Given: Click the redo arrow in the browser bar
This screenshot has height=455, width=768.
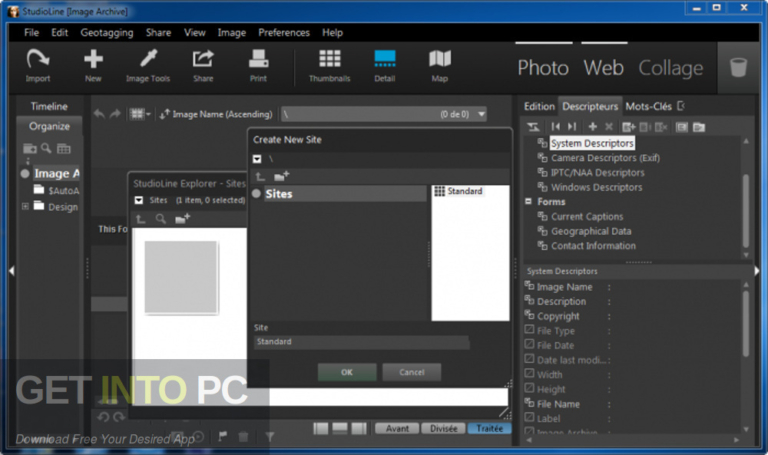Looking at the screenshot, I should point(116,114).
